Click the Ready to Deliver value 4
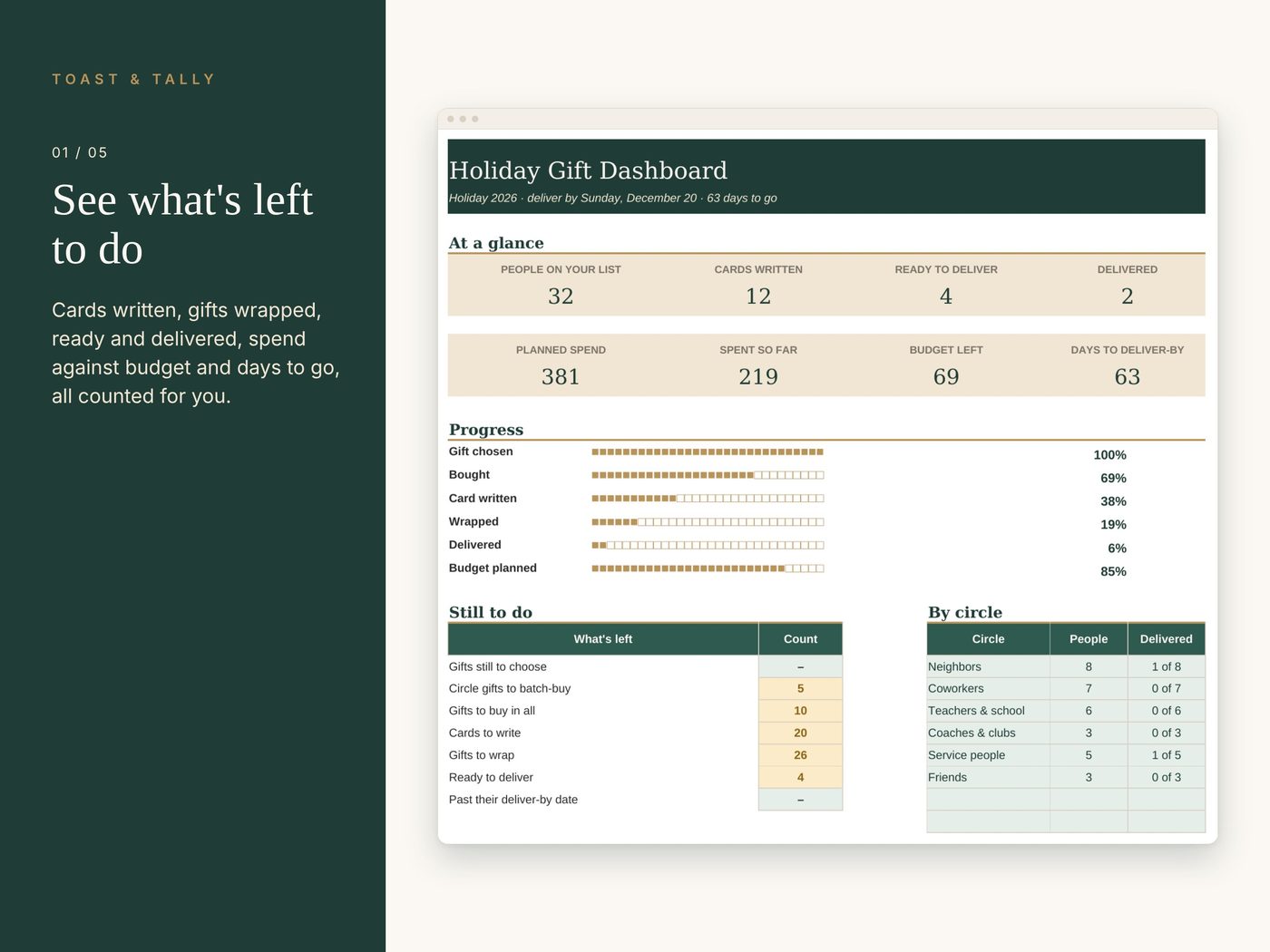This screenshot has height=952, width=1270. click(946, 296)
